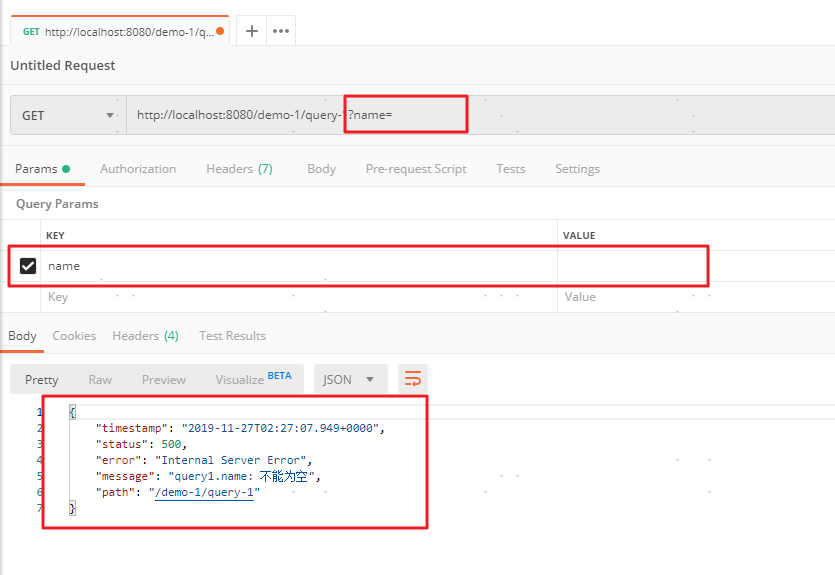Viewport: 835px width, 575px height.
Task: Select the Visualize BETA view
Action: 253,379
